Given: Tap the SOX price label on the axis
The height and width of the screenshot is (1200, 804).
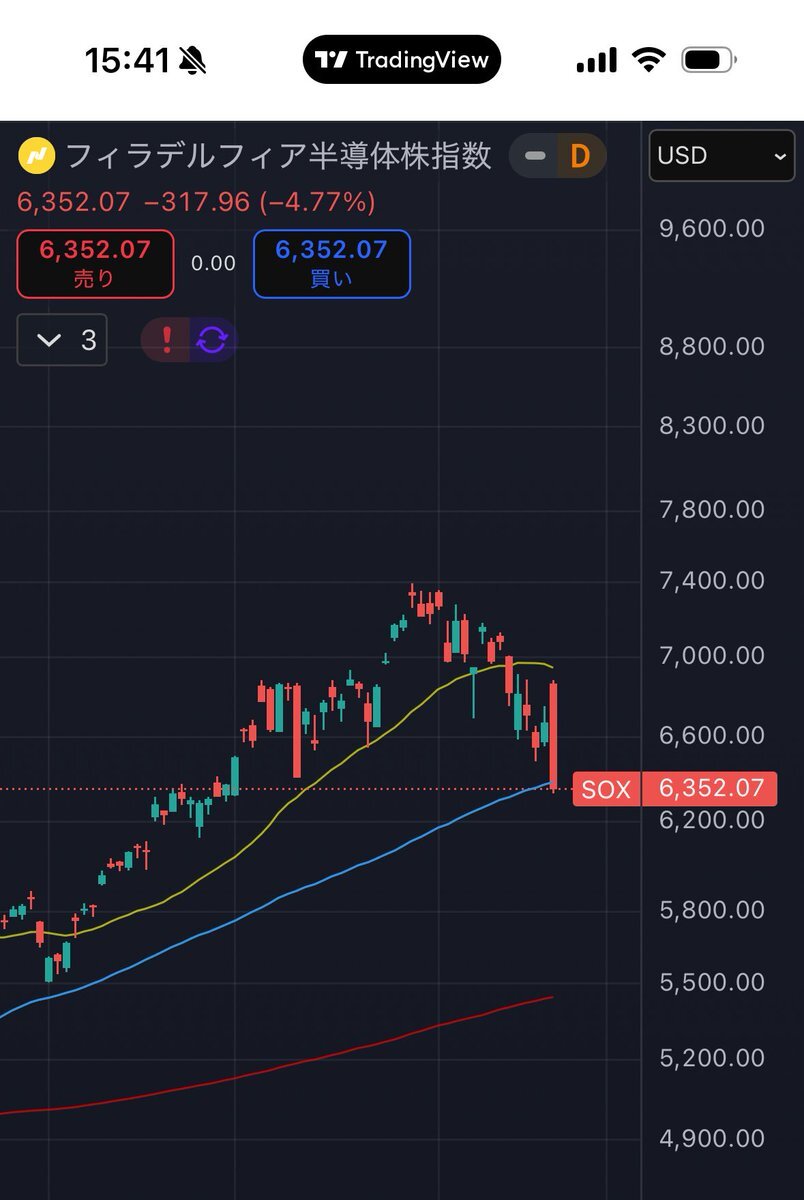Looking at the screenshot, I should pos(606,790).
